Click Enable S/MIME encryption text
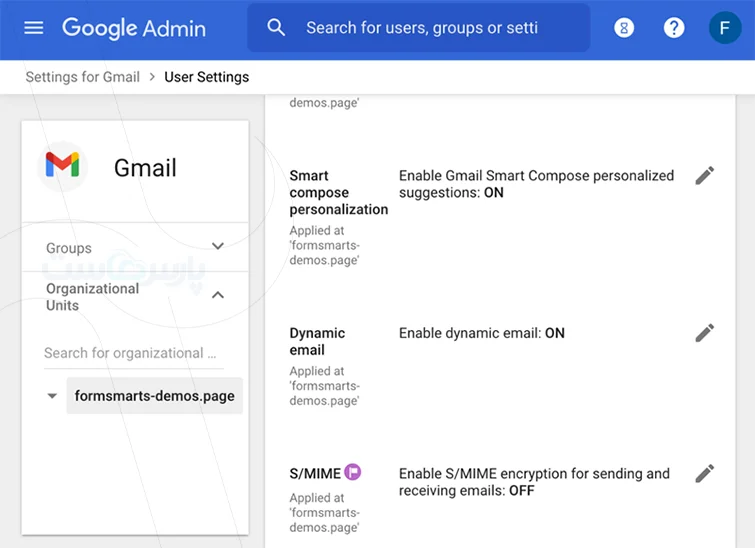The height and width of the screenshot is (548, 755). pos(534,482)
